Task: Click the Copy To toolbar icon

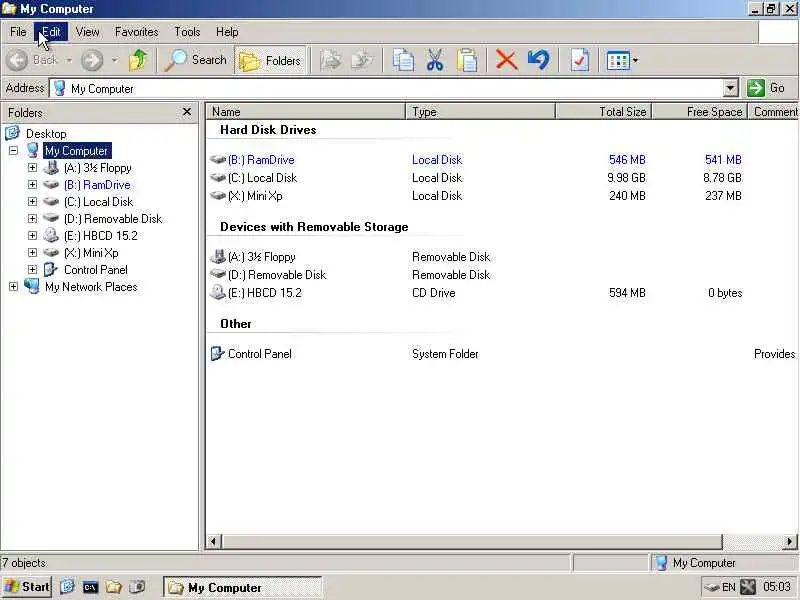Action: tap(363, 60)
